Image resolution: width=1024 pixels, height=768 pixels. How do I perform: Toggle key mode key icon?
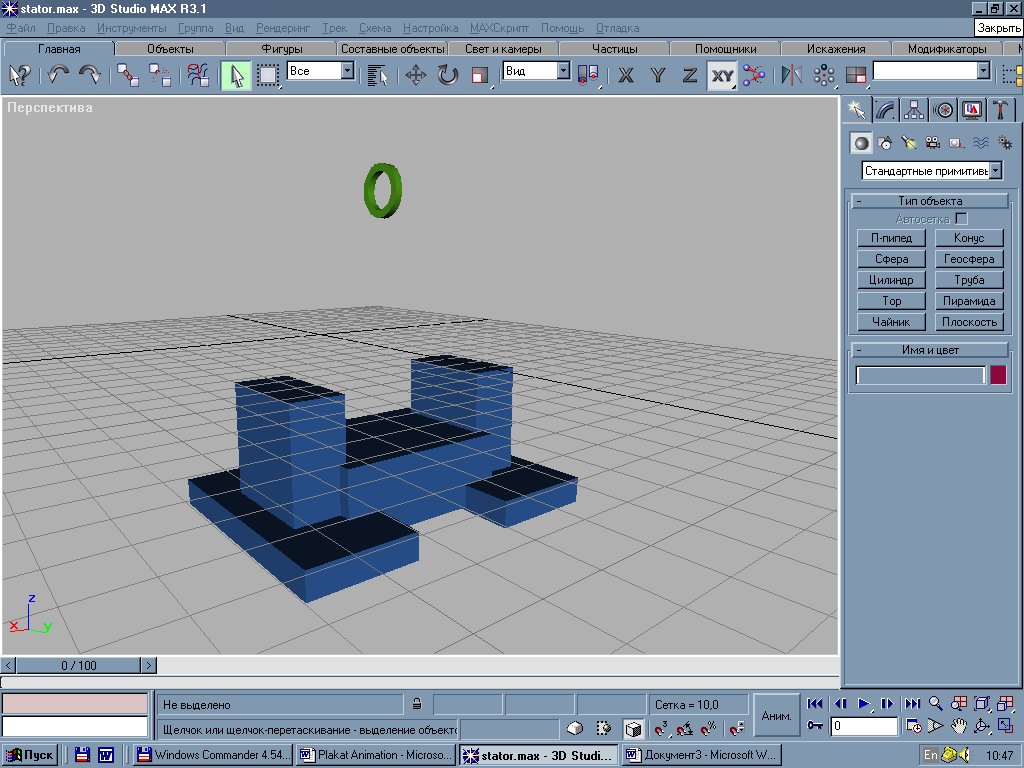814,726
